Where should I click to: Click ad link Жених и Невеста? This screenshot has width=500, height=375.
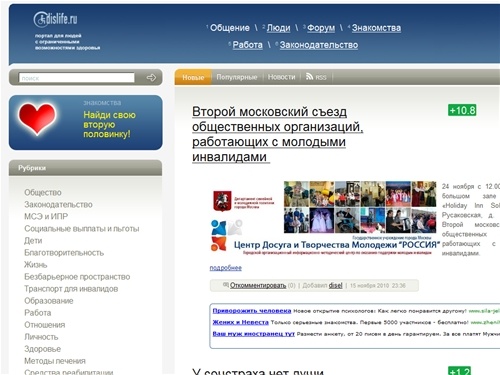pyautogui.click(x=240, y=322)
